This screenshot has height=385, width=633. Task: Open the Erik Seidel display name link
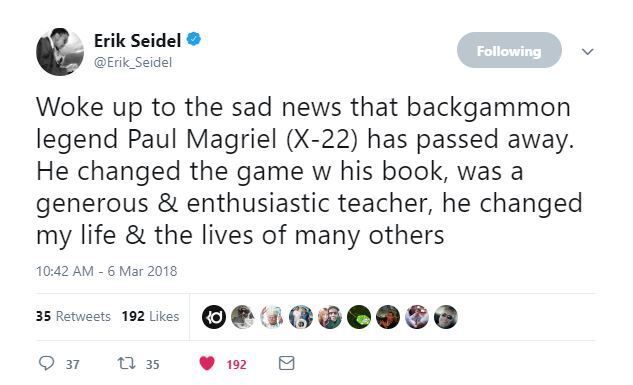pos(137,40)
